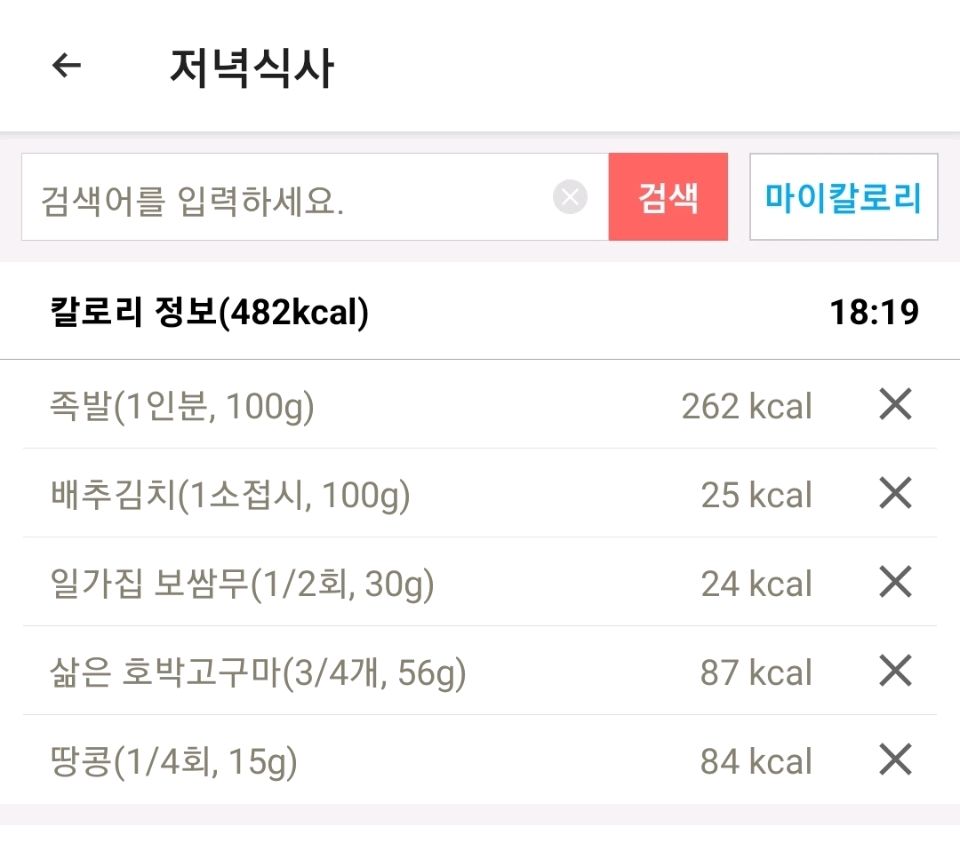Click the 87 kcal value
This screenshot has height=843, width=960.
pyautogui.click(x=756, y=673)
